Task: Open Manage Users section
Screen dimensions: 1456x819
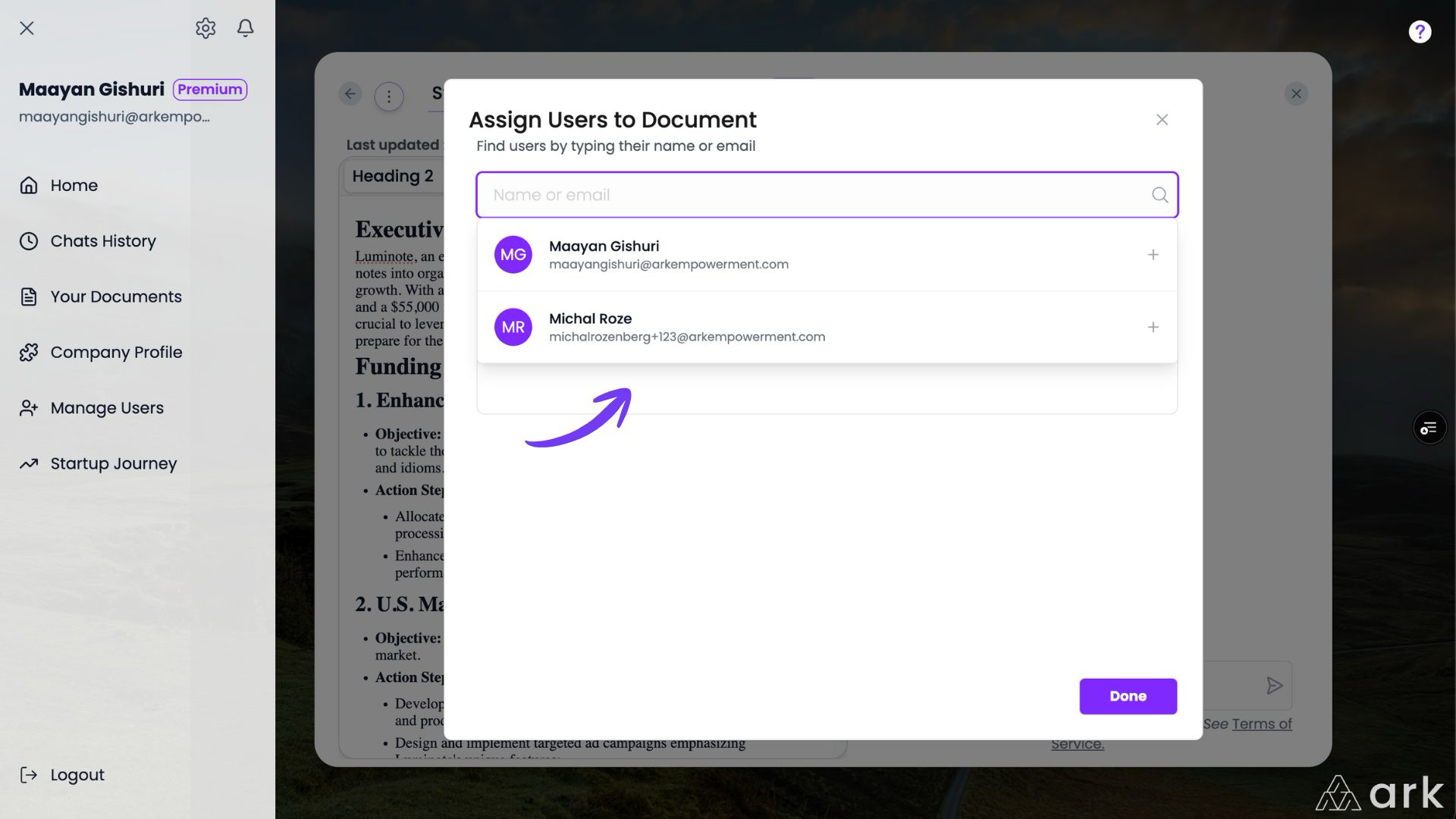Action: (106, 408)
